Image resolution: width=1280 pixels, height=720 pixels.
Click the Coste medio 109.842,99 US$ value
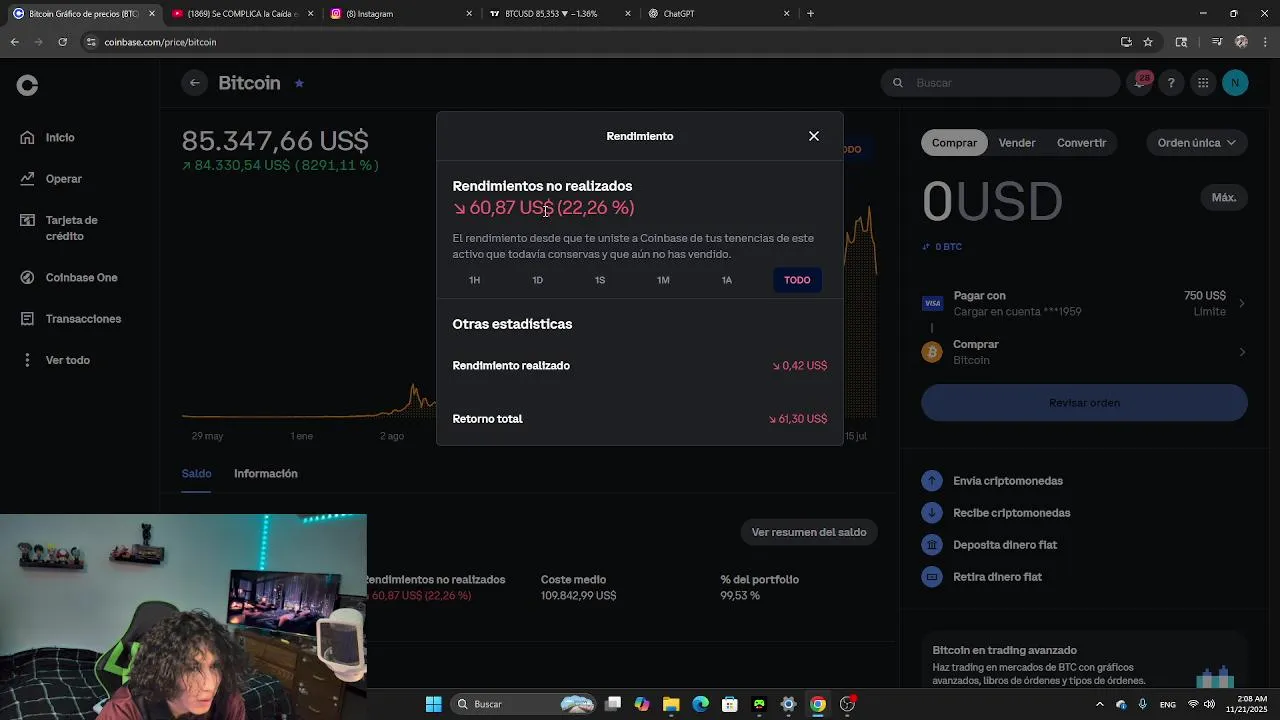pyautogui.click(x=578, y=596)
